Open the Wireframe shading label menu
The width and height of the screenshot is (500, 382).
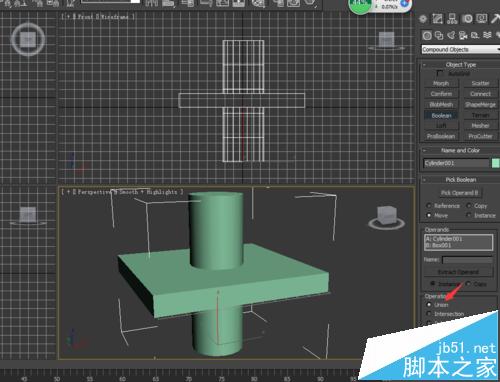(x=114, y=16)
